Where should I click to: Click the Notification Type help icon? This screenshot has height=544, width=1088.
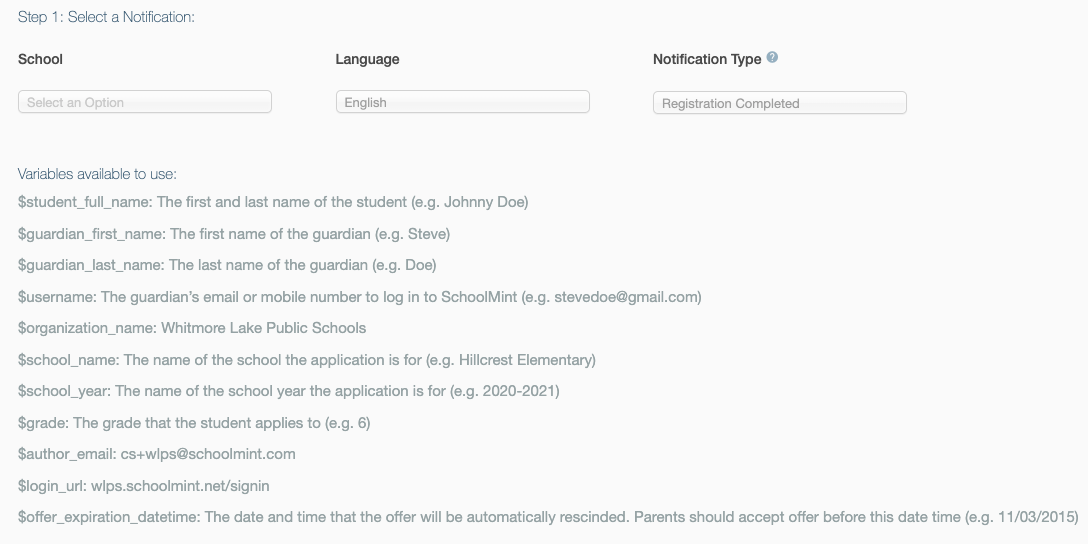pos(772,58)
